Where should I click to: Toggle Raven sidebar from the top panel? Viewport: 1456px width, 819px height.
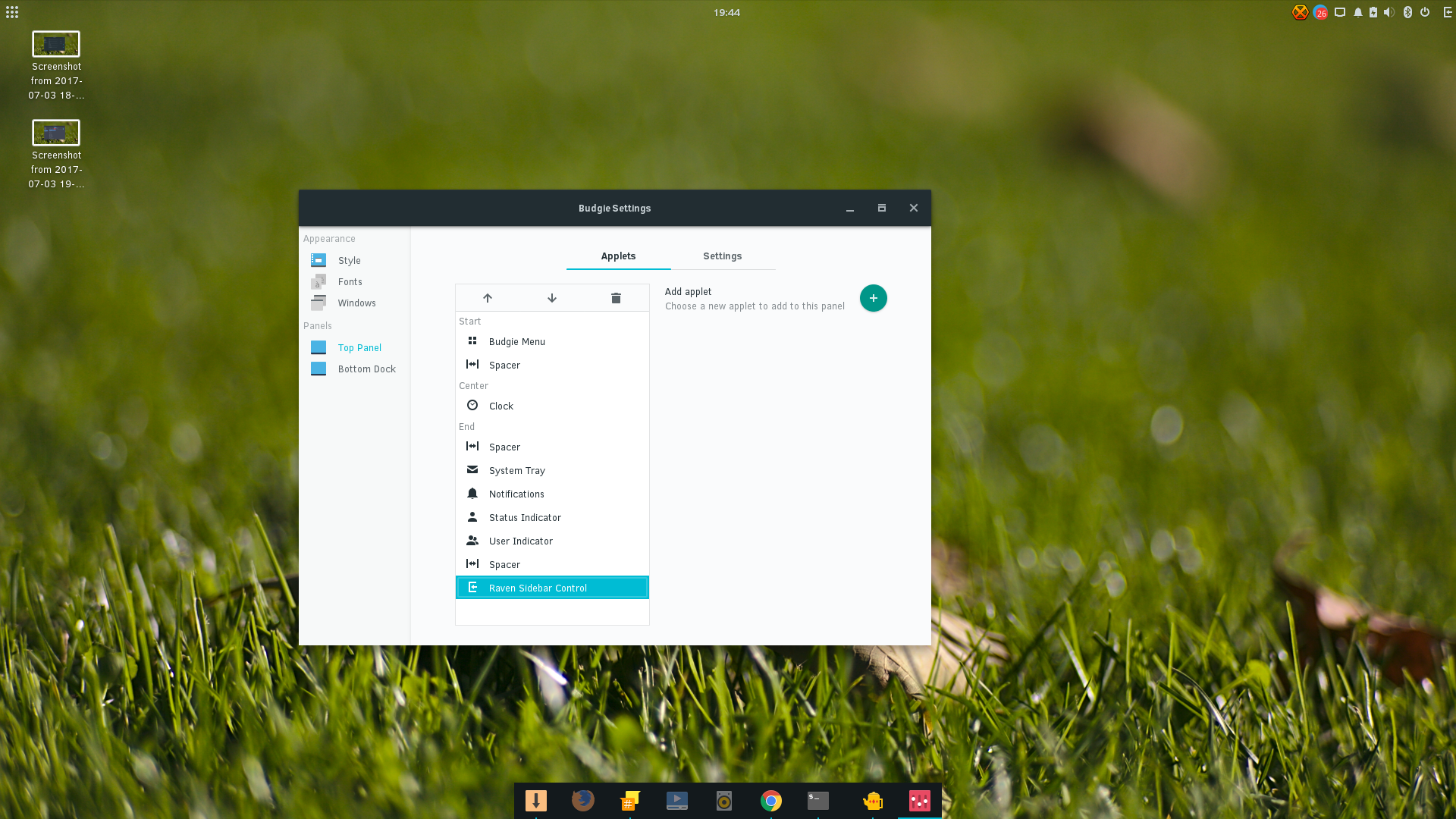[1448, 12]
